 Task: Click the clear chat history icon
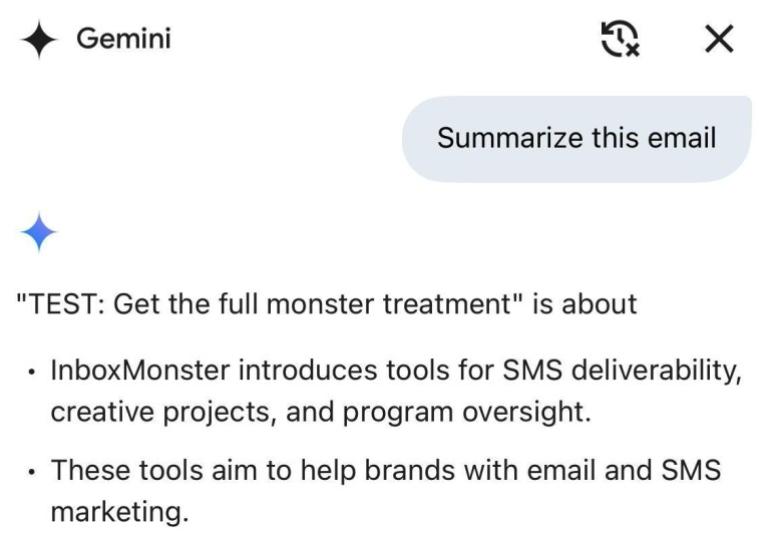coord(619,40)
